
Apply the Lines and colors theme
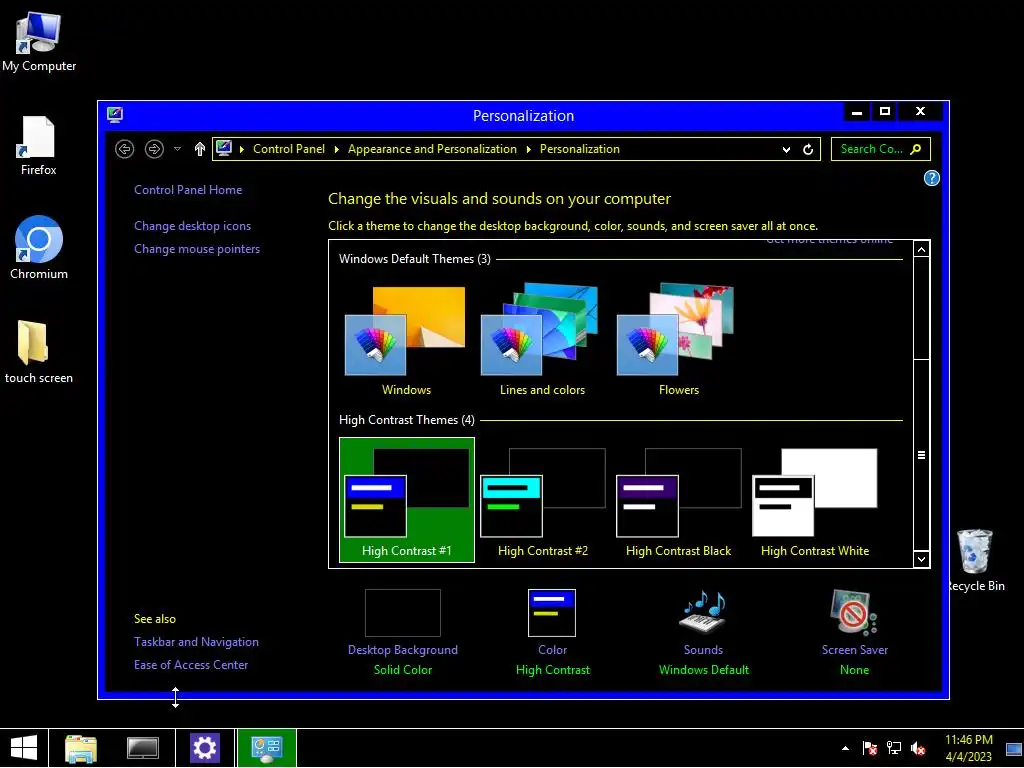(542, 340)
